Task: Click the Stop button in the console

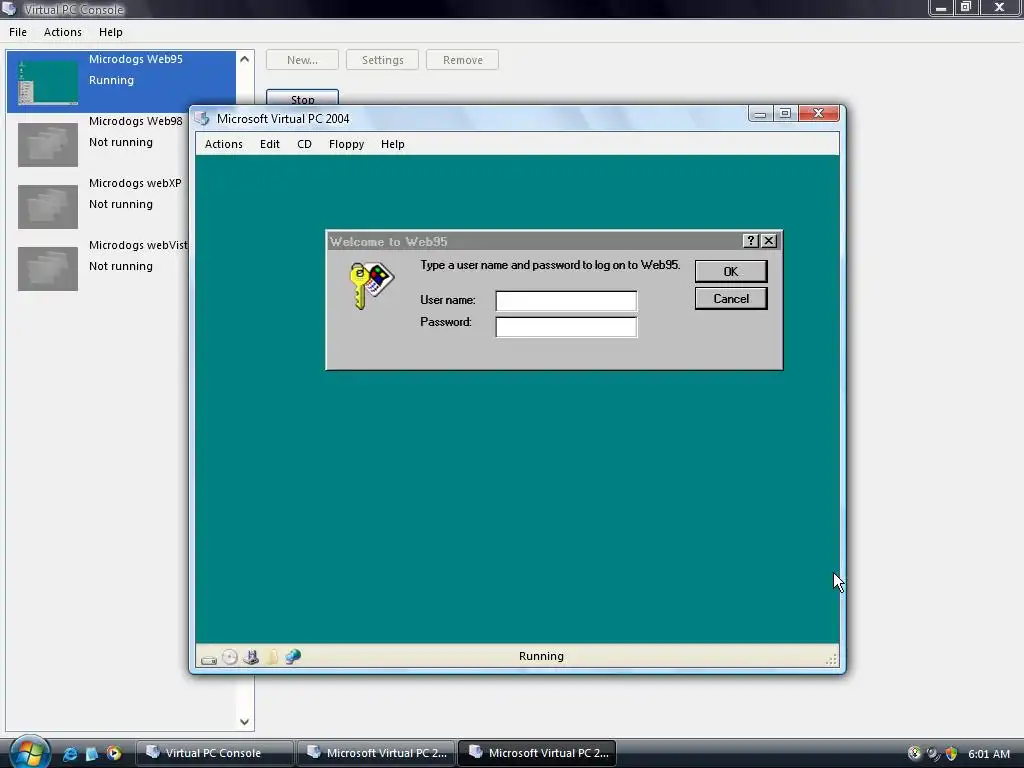Action: coord(302,97)
